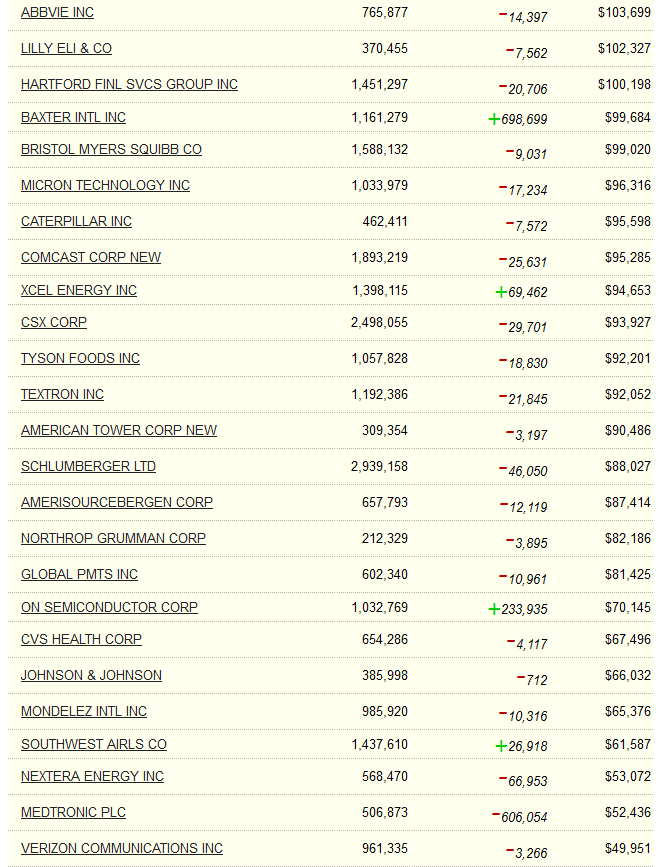
Task: Open the ABBVIE INC holding link
Action: click(57, 12)
